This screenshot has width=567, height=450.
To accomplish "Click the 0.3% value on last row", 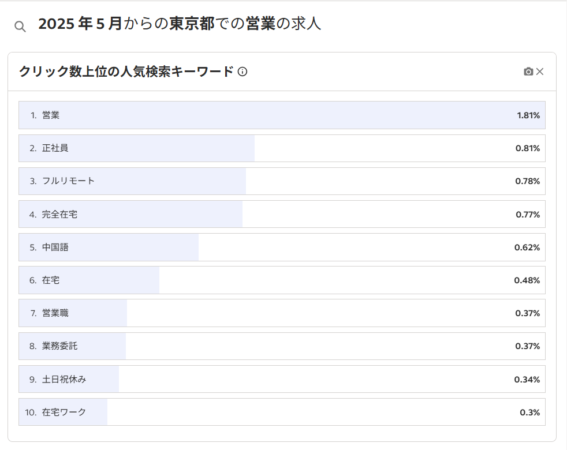I will tap(530, 412).
